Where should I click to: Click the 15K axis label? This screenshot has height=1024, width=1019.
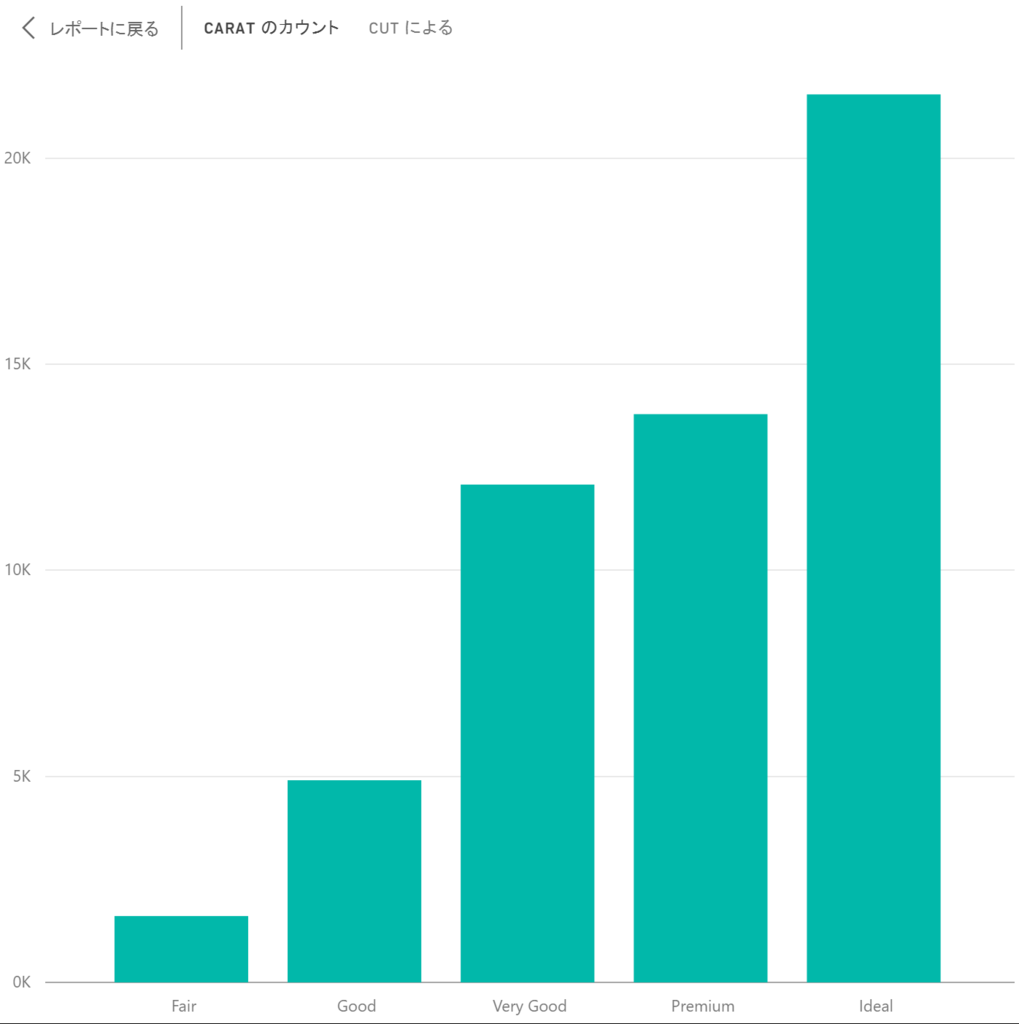click(17, 364)
